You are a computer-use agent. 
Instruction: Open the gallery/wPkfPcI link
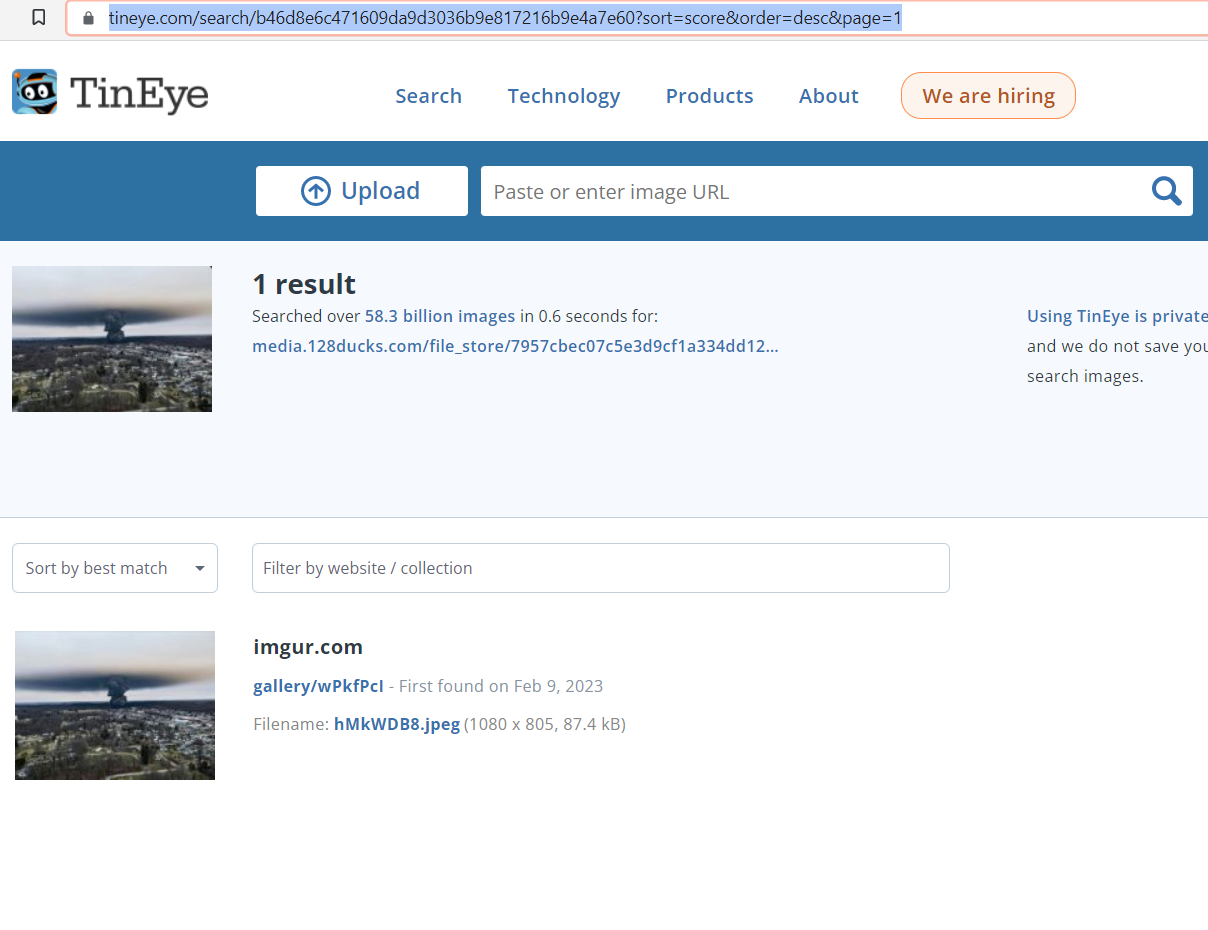(x=318, y=686)
